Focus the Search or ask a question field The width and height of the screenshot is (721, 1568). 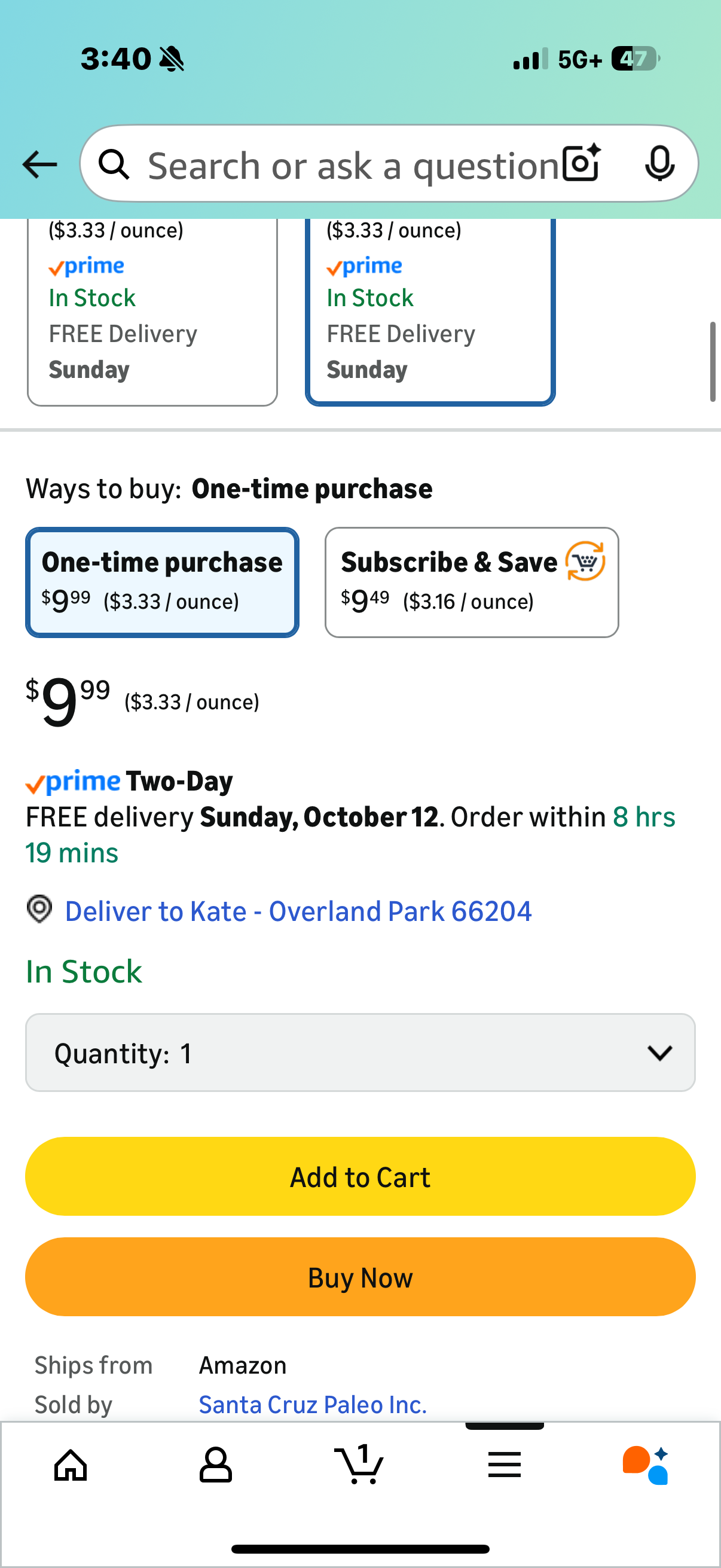click(353, 165)
